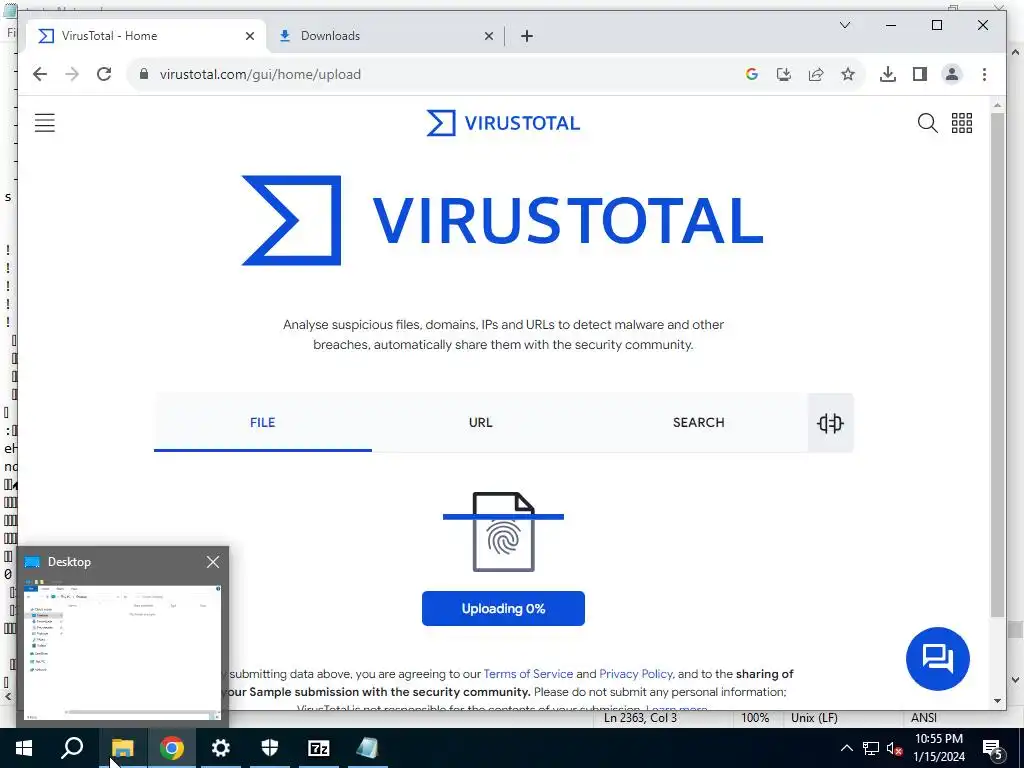Select the URL tab
This screenshot has height=768, width=1024.
click(x=481, y=423)
